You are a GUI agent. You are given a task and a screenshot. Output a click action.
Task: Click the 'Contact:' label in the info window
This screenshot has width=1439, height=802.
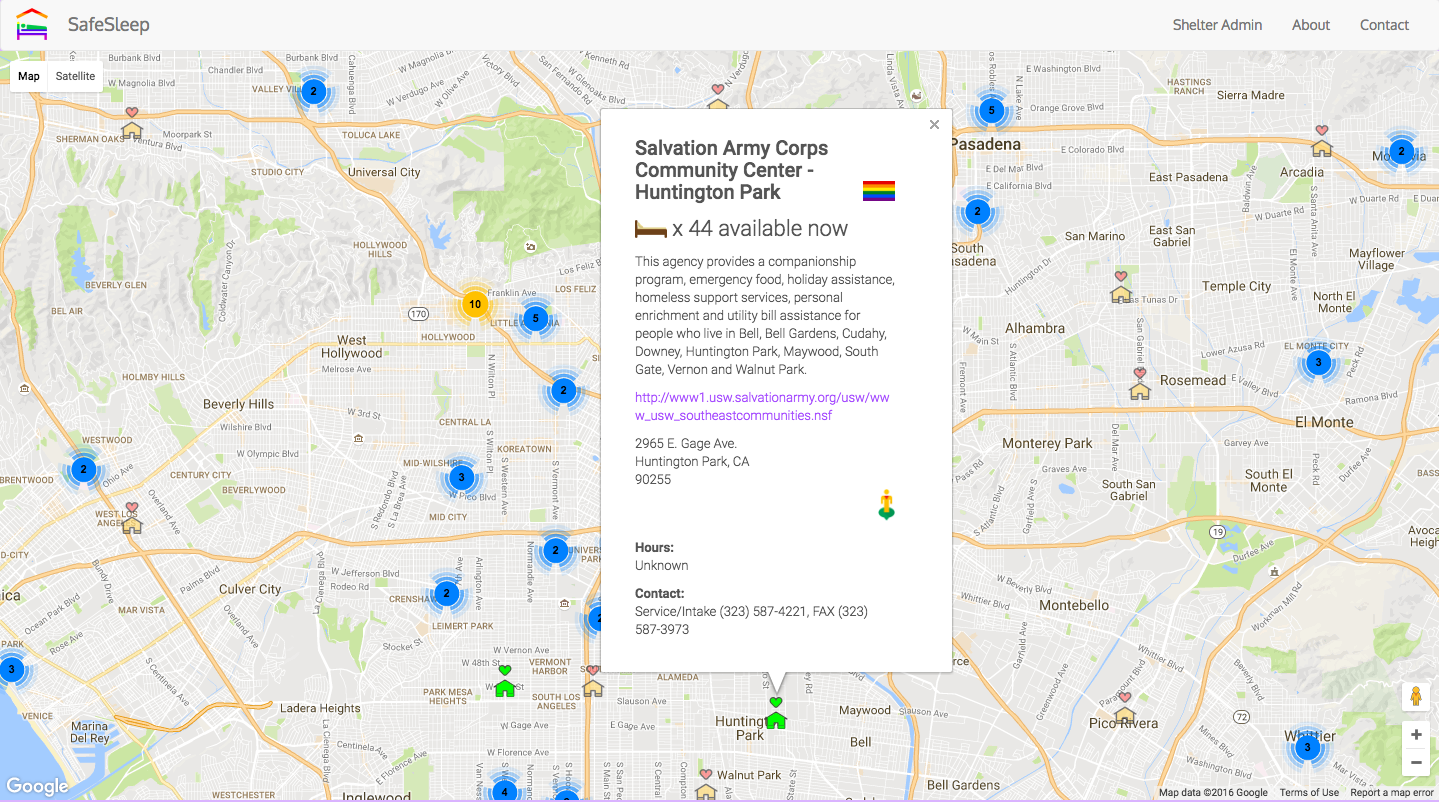(660, 594)
